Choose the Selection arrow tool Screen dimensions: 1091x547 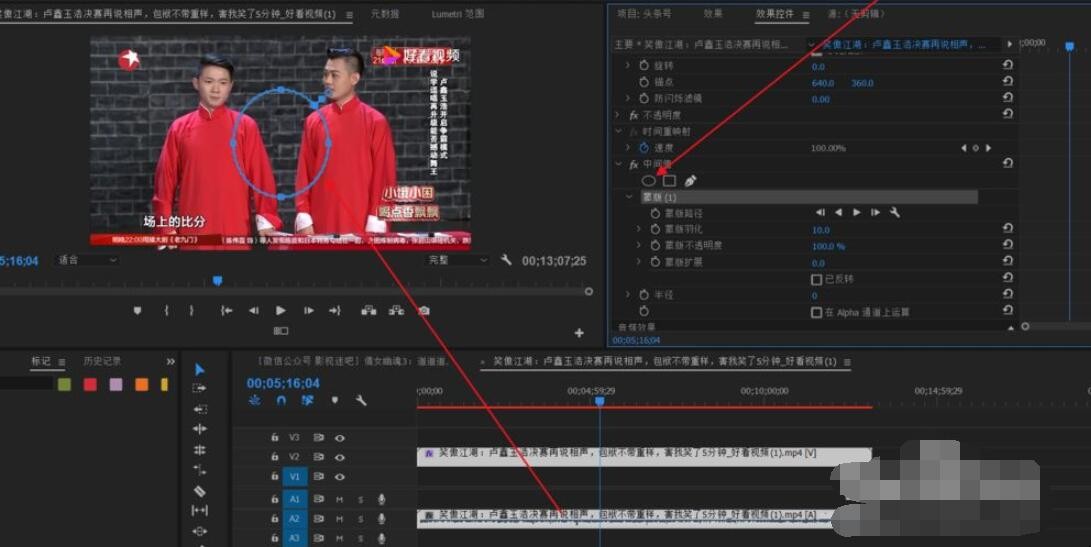tap(200, 370)
